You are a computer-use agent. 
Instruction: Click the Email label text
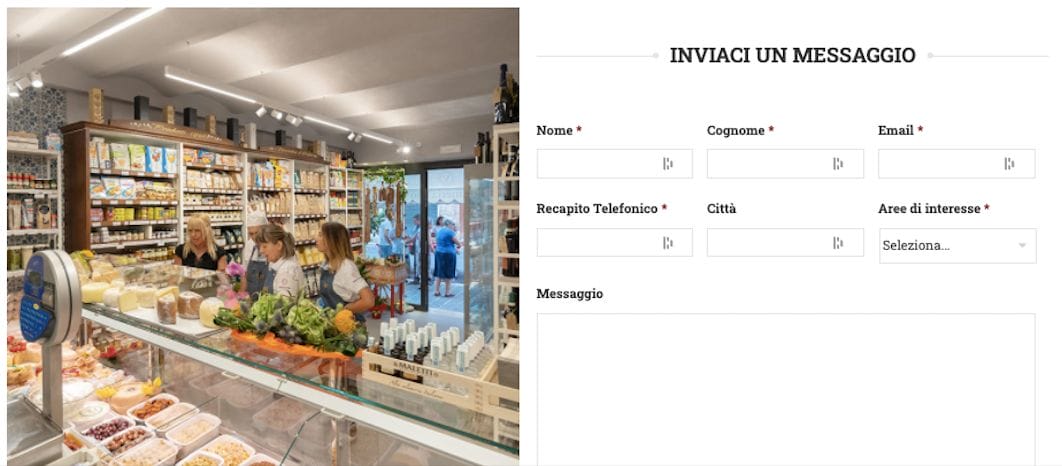895,131
